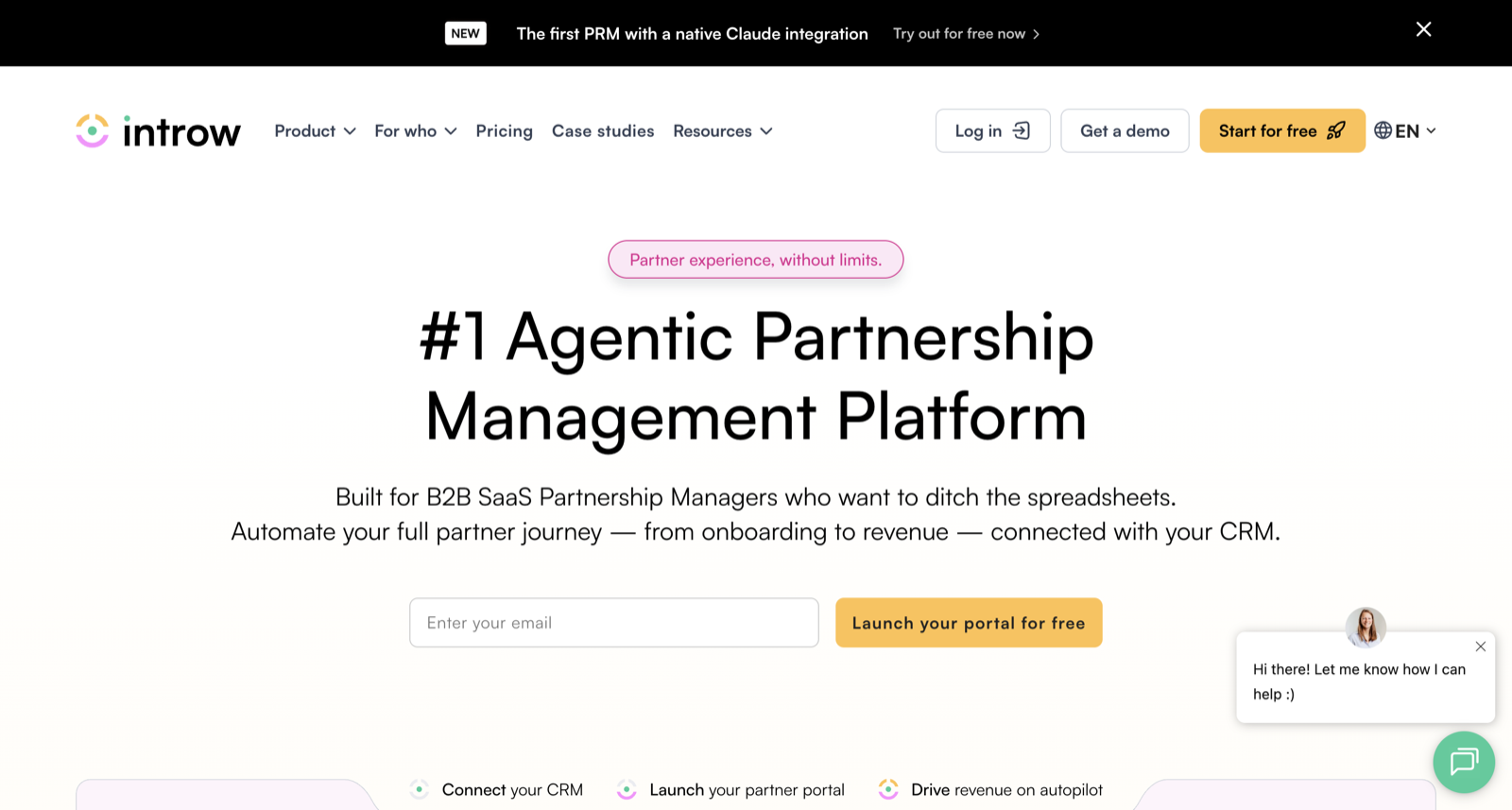
Task: Click the rocket icon in Start for free
Action: (x=1335, y=130)
